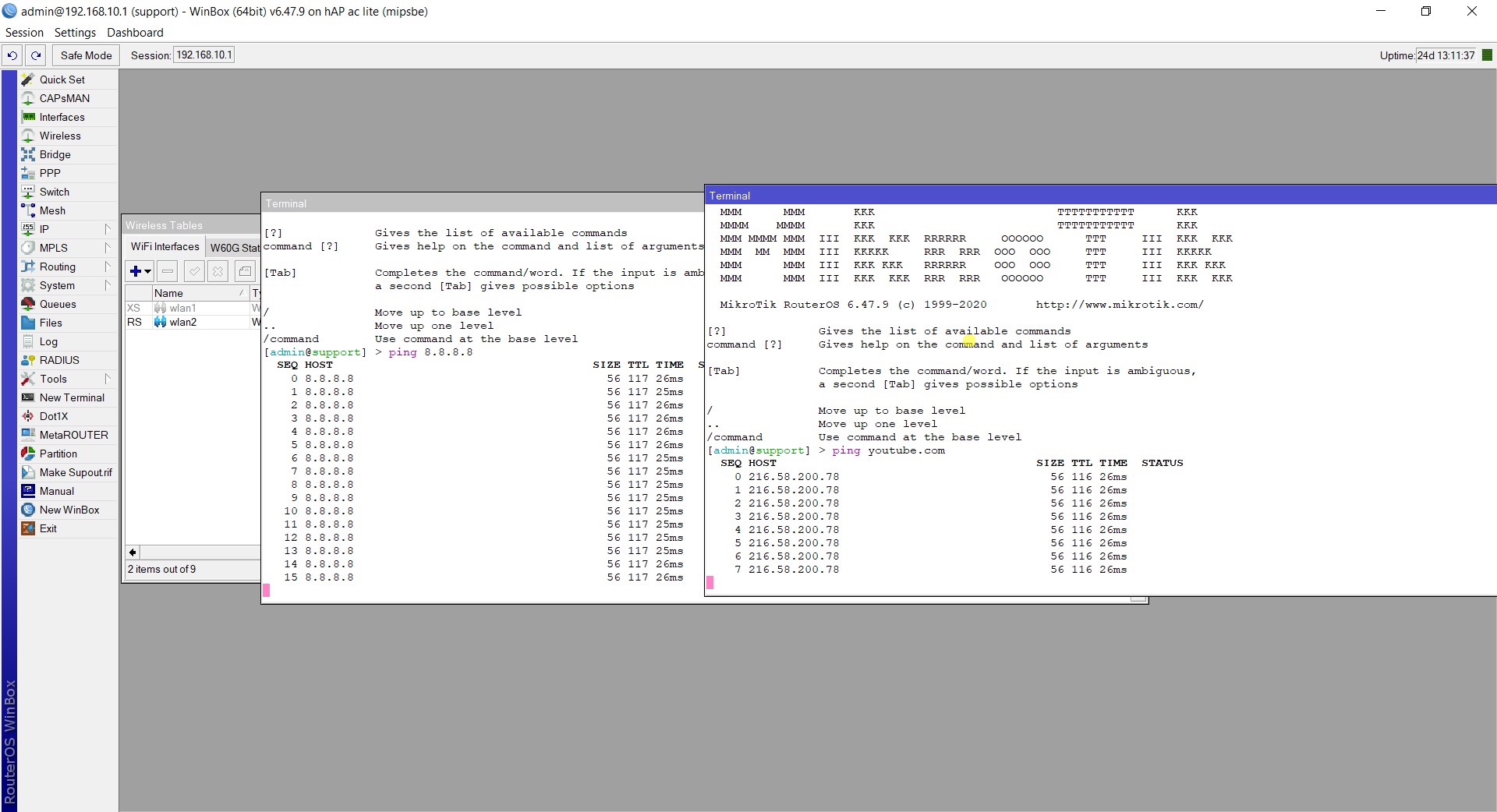Image resolution: width=1497 pixels, height=812 pixels.
Task: Open MetaROUTER menu
Action: [73, 435]
